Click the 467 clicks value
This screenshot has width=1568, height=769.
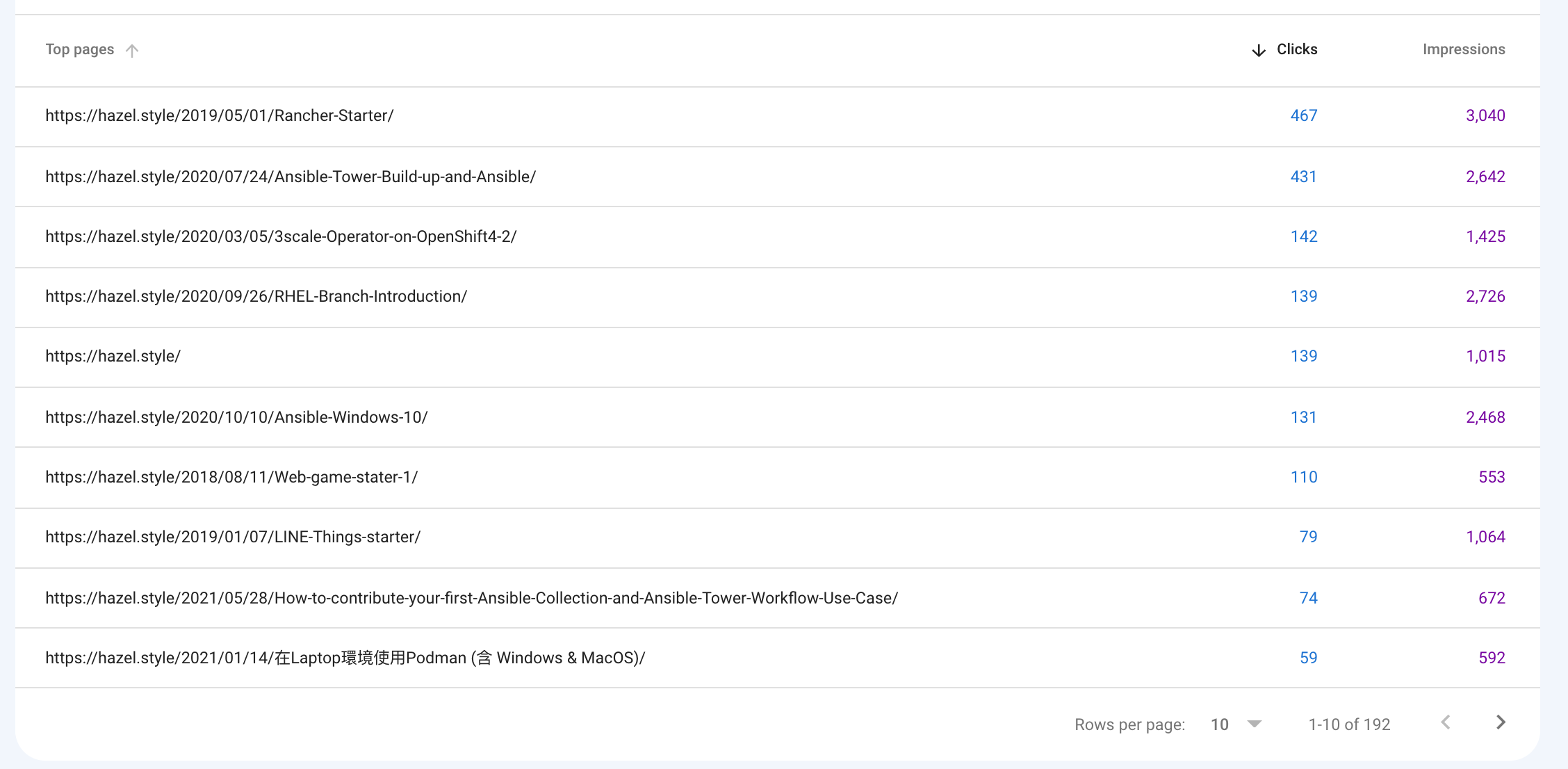1304,116
